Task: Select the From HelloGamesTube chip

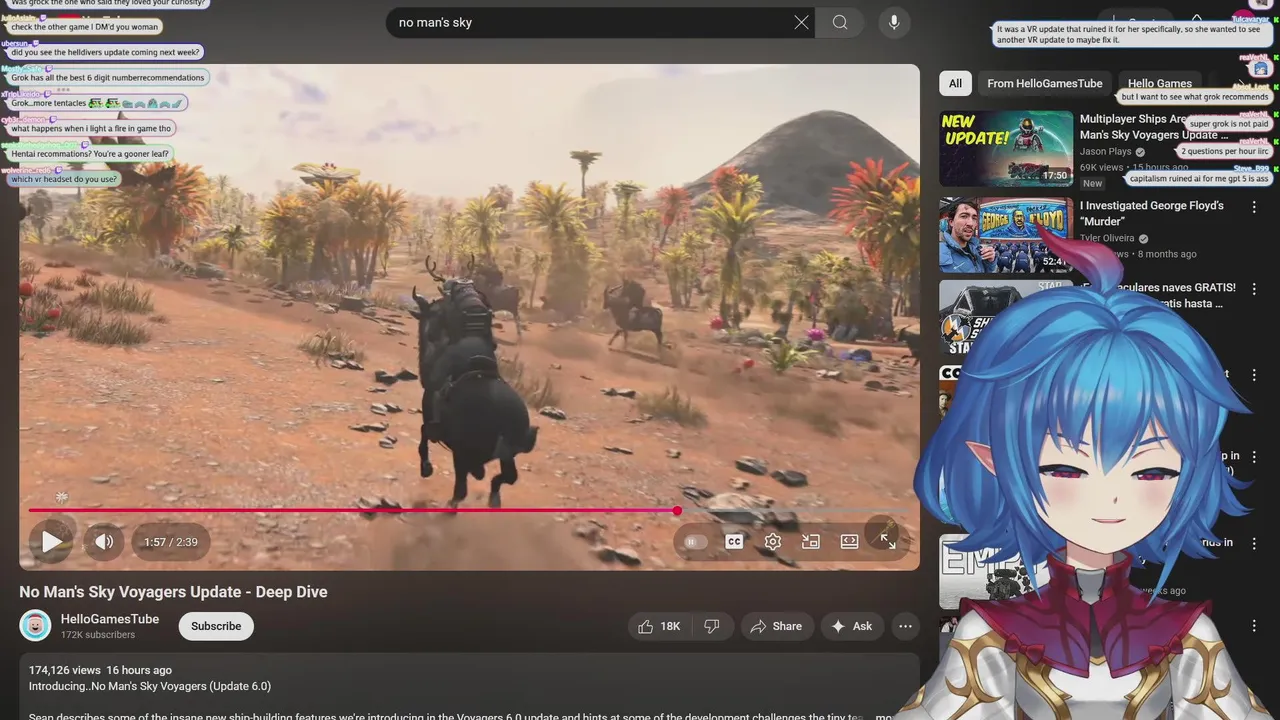Action: click(x=1045, y=83)
